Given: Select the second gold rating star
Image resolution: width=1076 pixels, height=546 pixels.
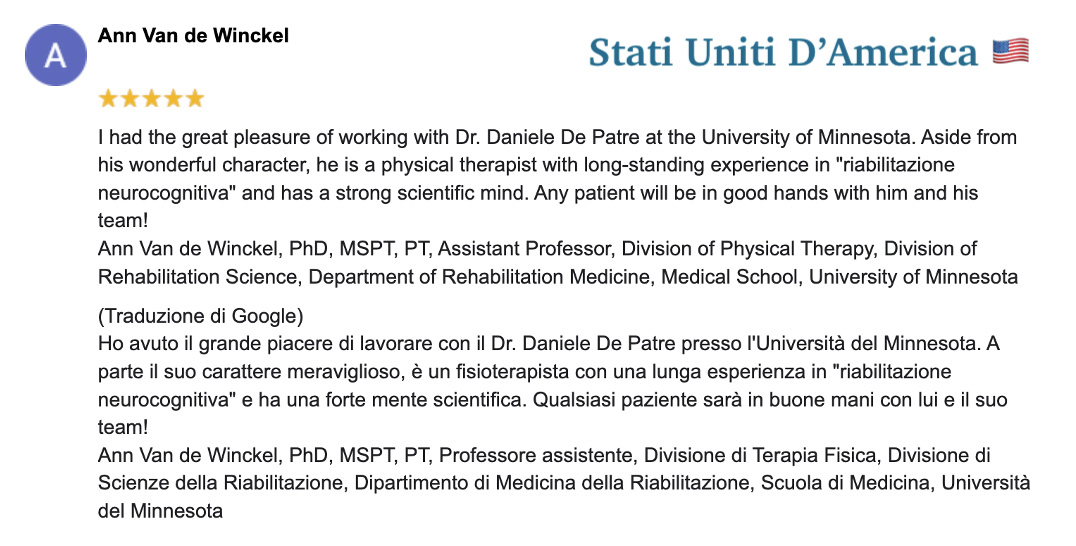Looking at the screenshot, I should point(130,99).
